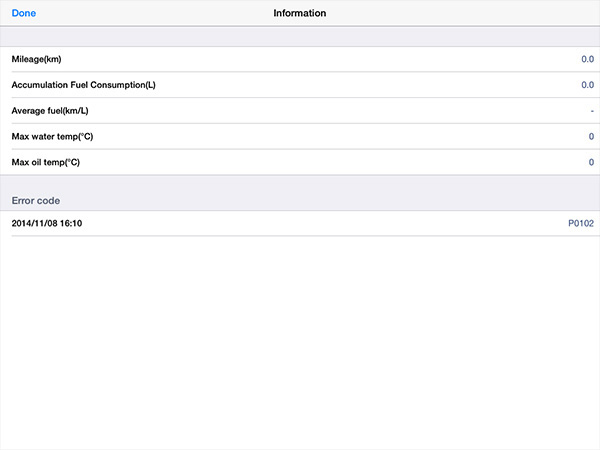
Task: Click the Average fuel dash value
Action: [592, 111]
